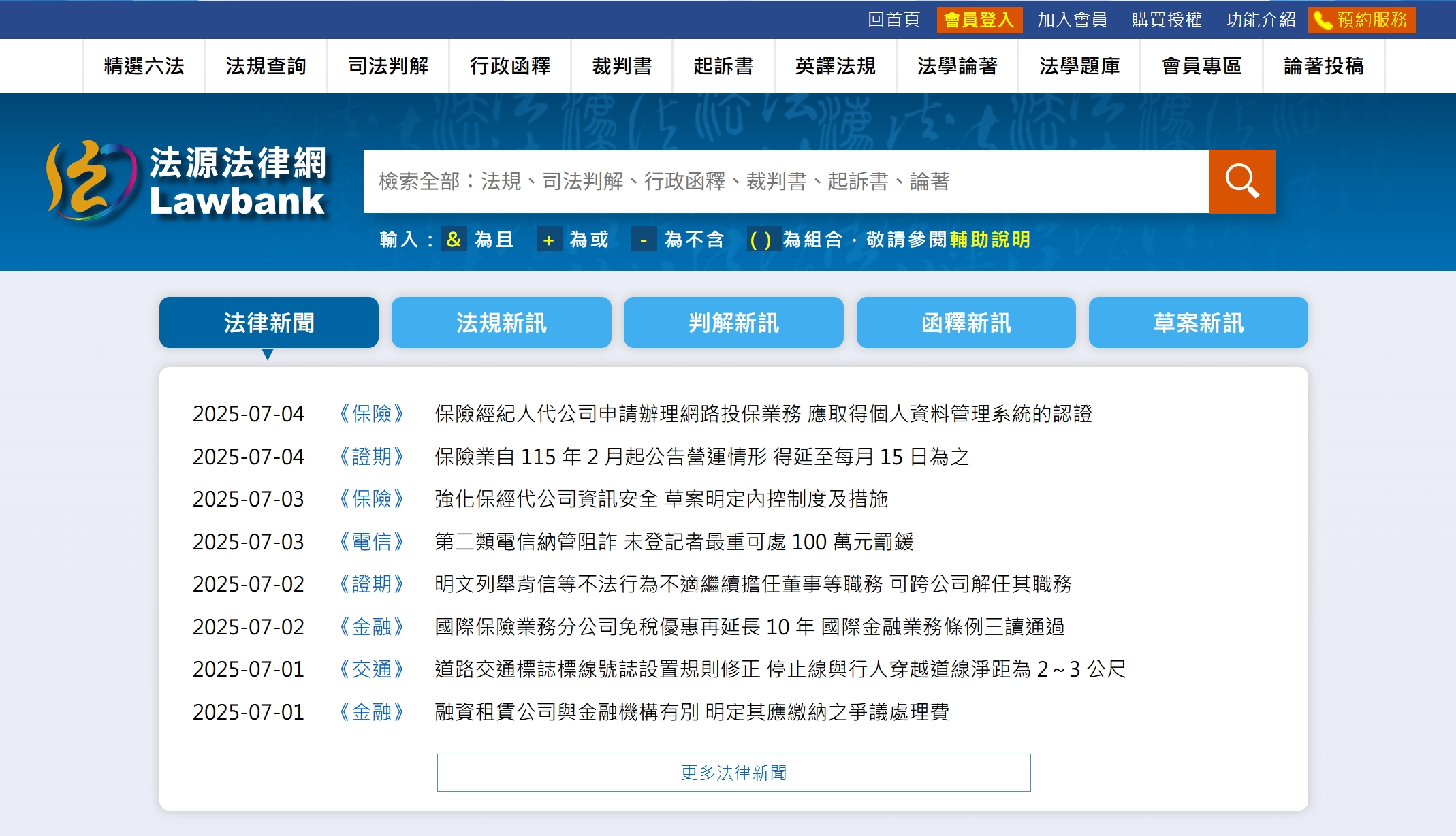1456x836 pixels.
Task: Click the 《保險》 tag on the first news item
Action: click(x=371, y=414)
